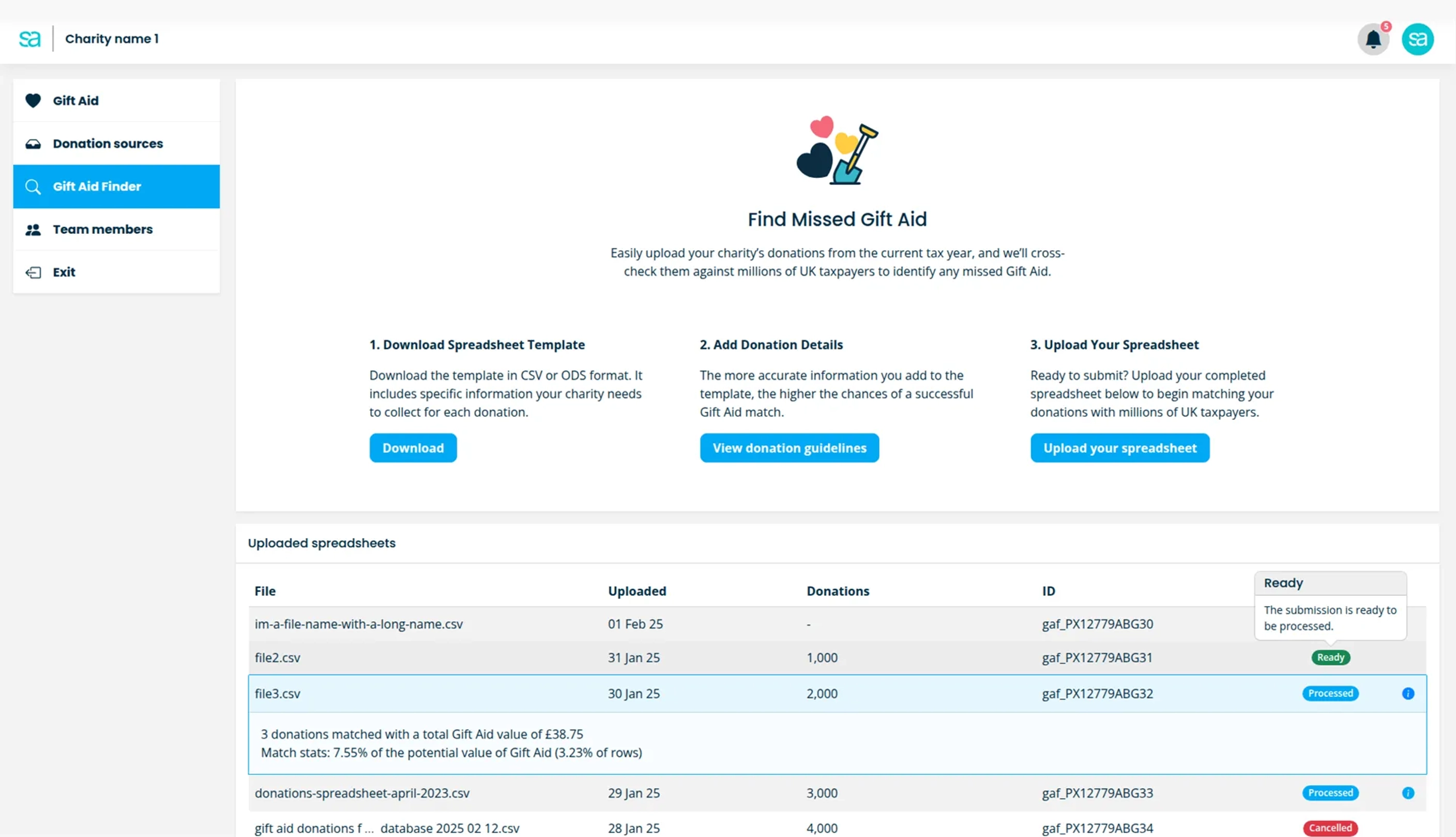The image size is (1456, 837).
Task: Select the people icon beside Team members
Action: (33, 229)
